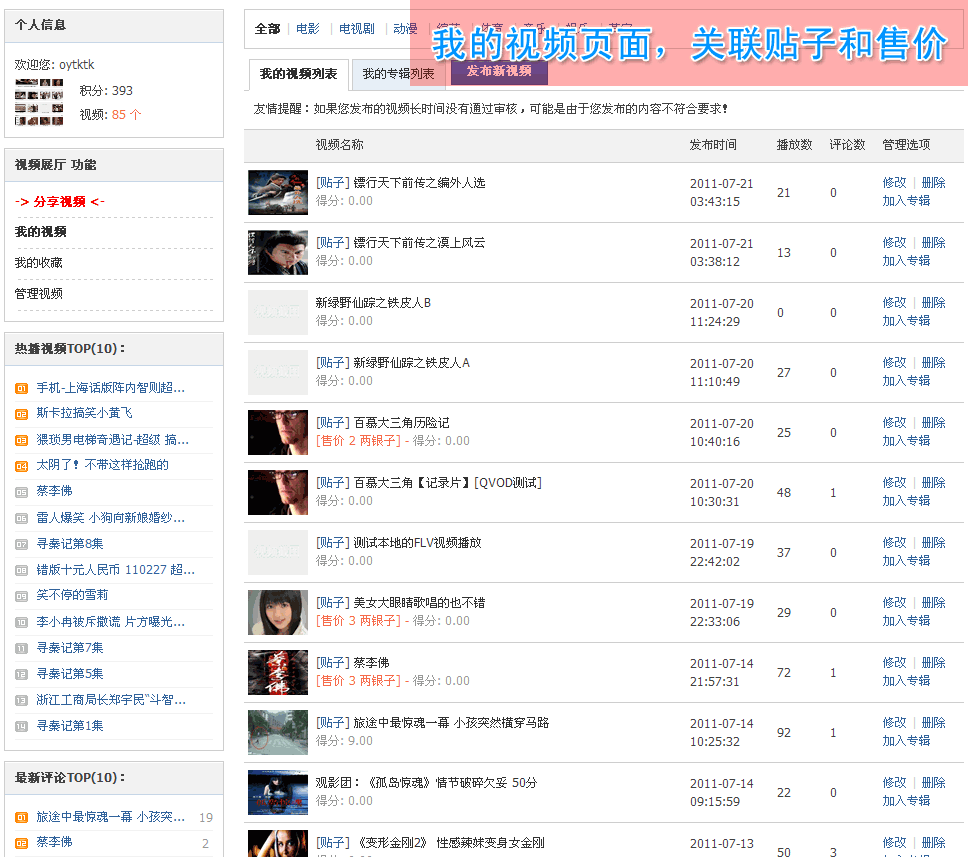Open thumbnail of 观影团 孤岛惊魂 row
Image resolution: width=968 pixels, height=857 pixels.
[x=278, y=792]
